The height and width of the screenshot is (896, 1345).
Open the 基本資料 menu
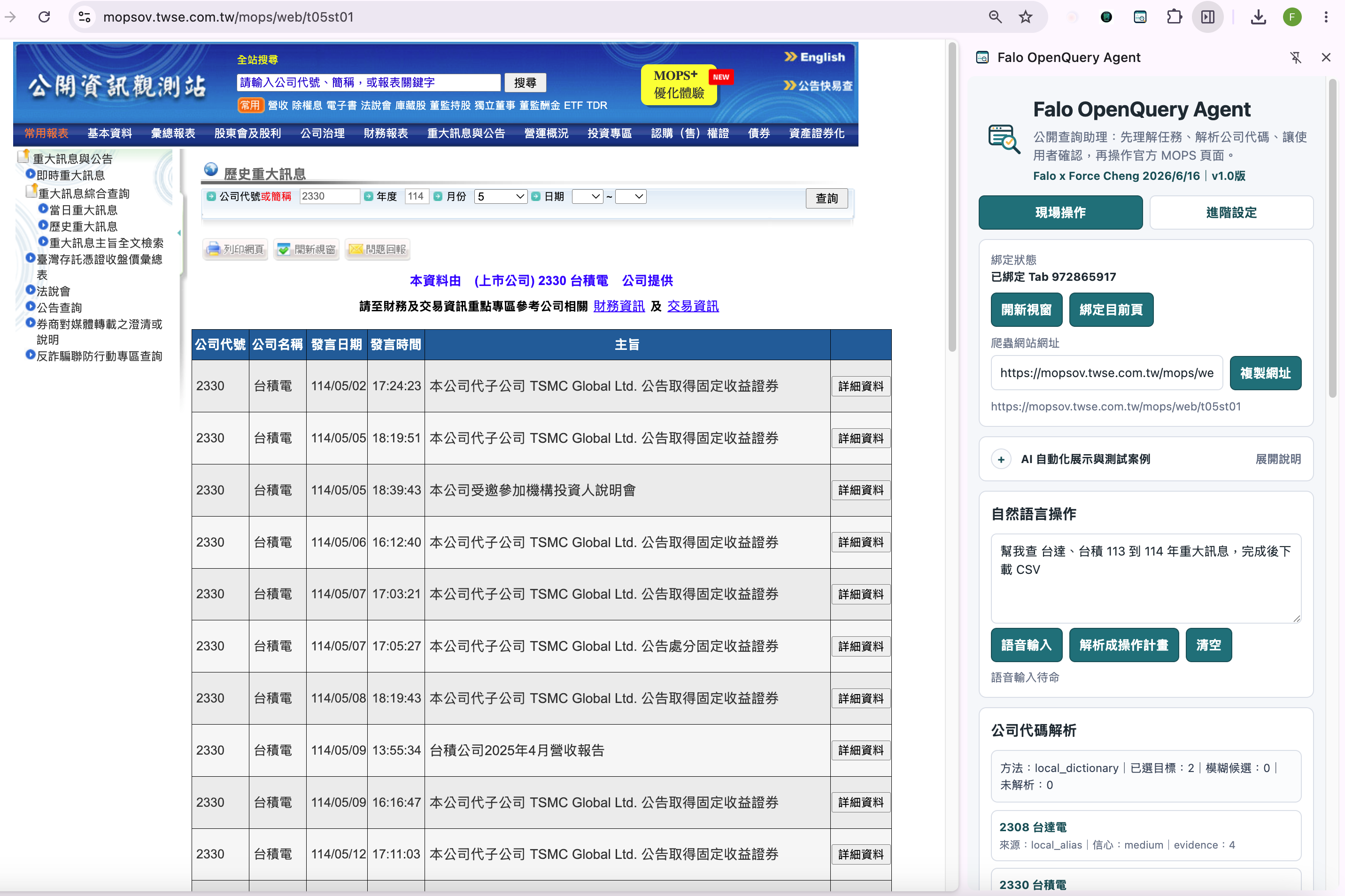110,134
